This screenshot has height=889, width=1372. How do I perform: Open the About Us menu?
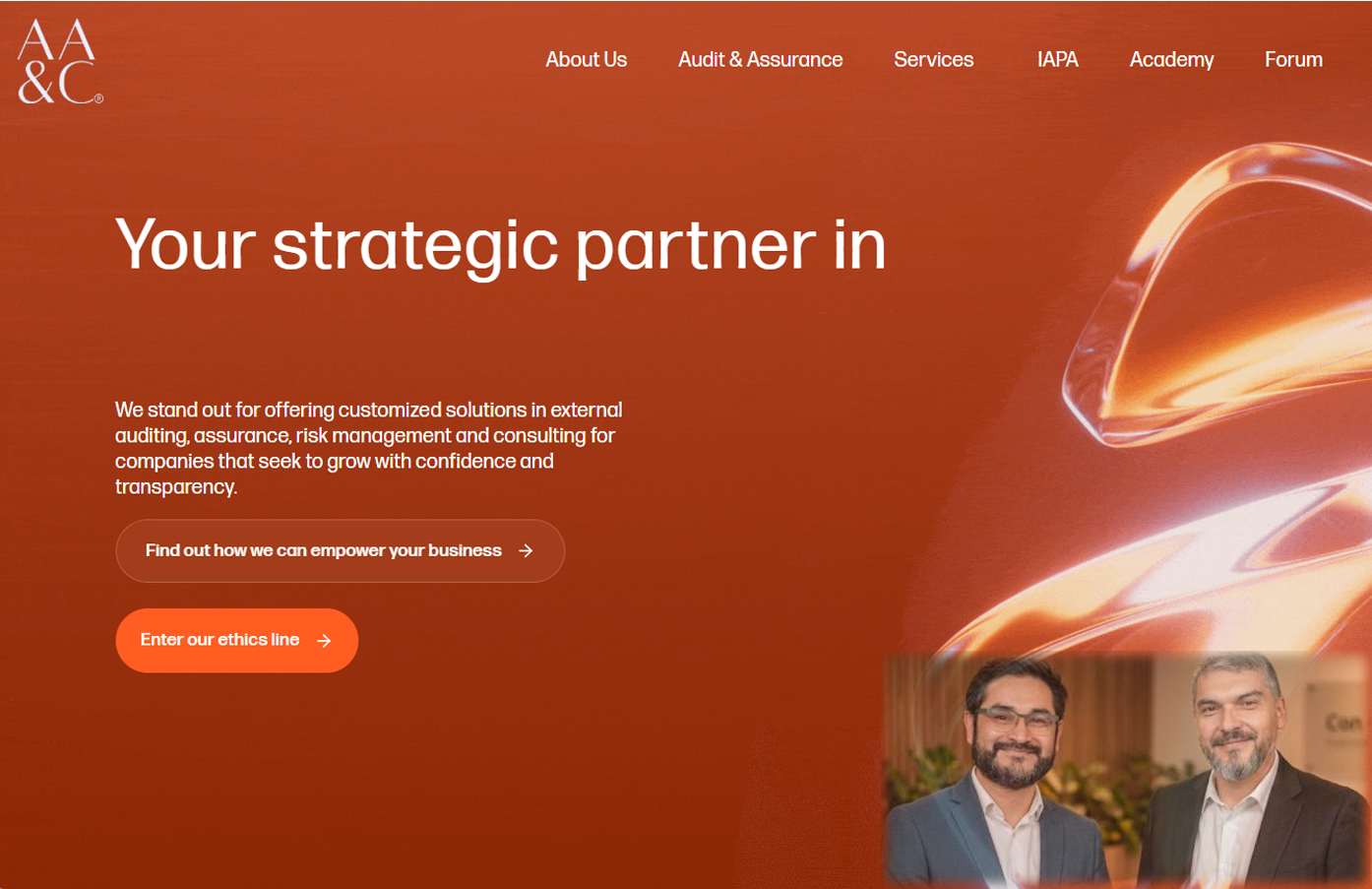[x=586, y=59]
